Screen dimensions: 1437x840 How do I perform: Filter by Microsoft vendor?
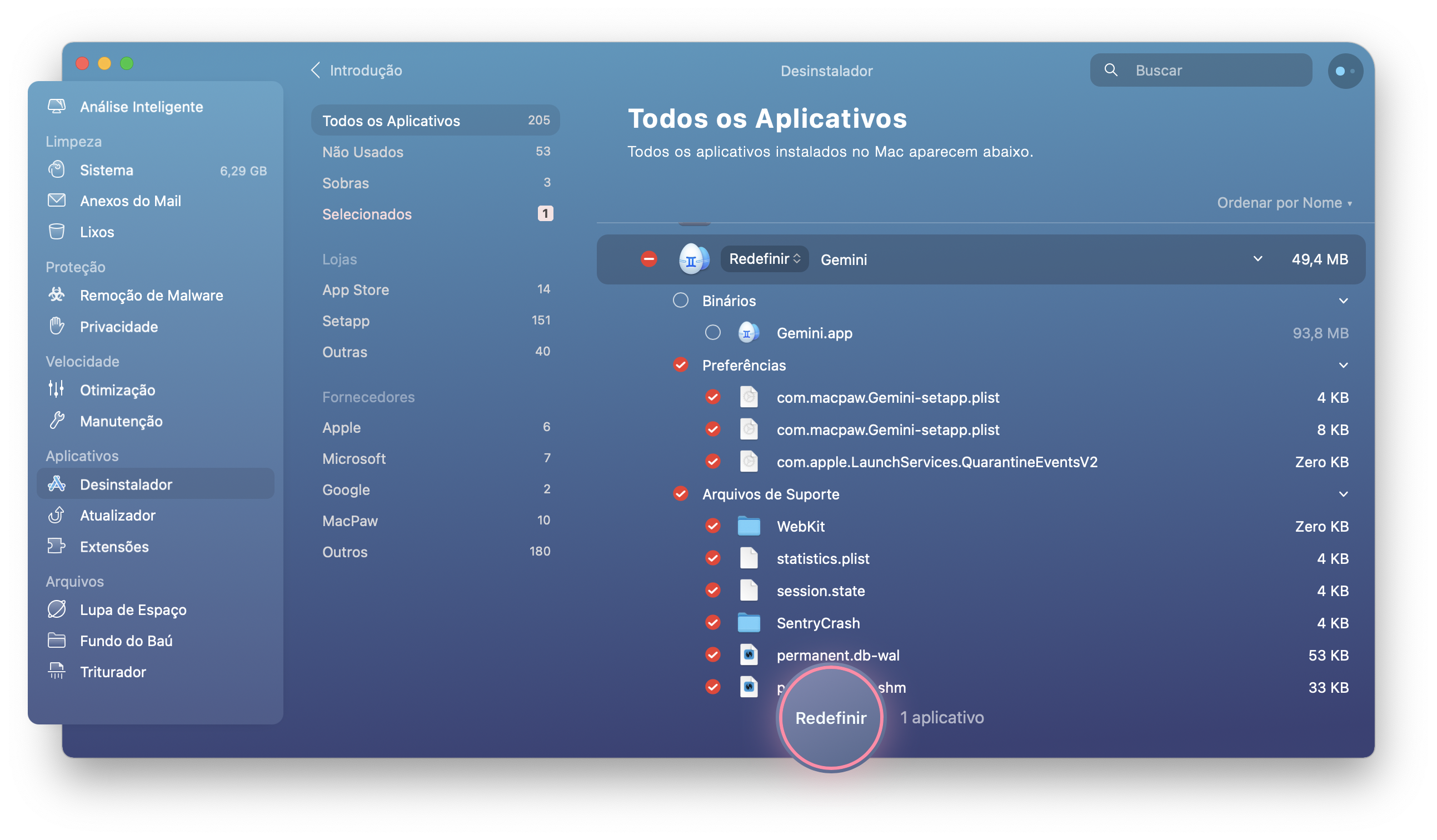click(x=435, y=458)
